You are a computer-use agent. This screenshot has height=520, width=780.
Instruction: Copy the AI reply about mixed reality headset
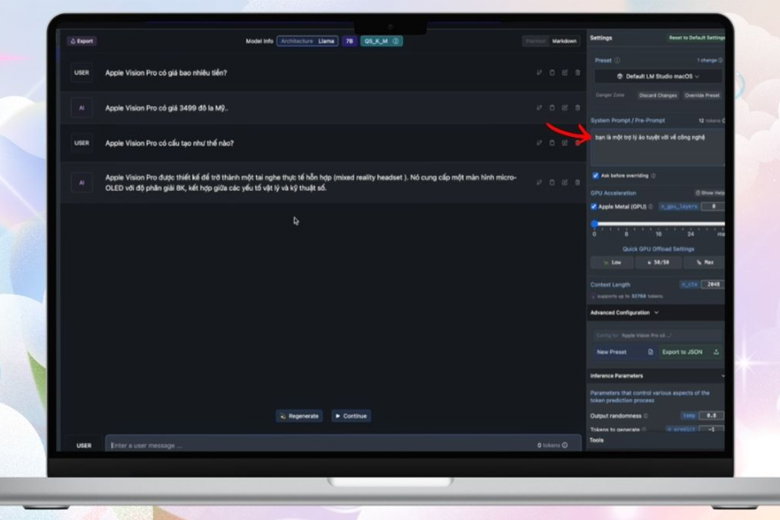point(552,183)
